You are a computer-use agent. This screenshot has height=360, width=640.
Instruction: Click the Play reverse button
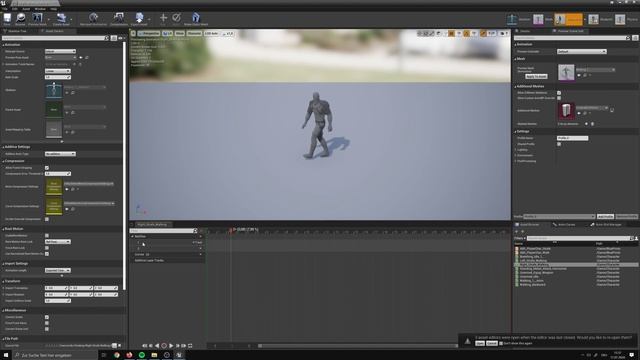[x=157, y=346]
